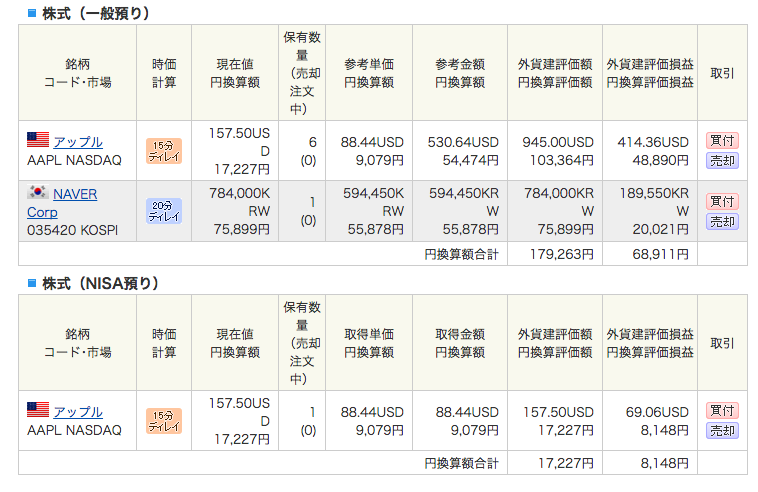Image resolution: width=758 pixels, height=492 pixels.
Task: Select 035420 KOSPI code text
Action: click(73, 230)
